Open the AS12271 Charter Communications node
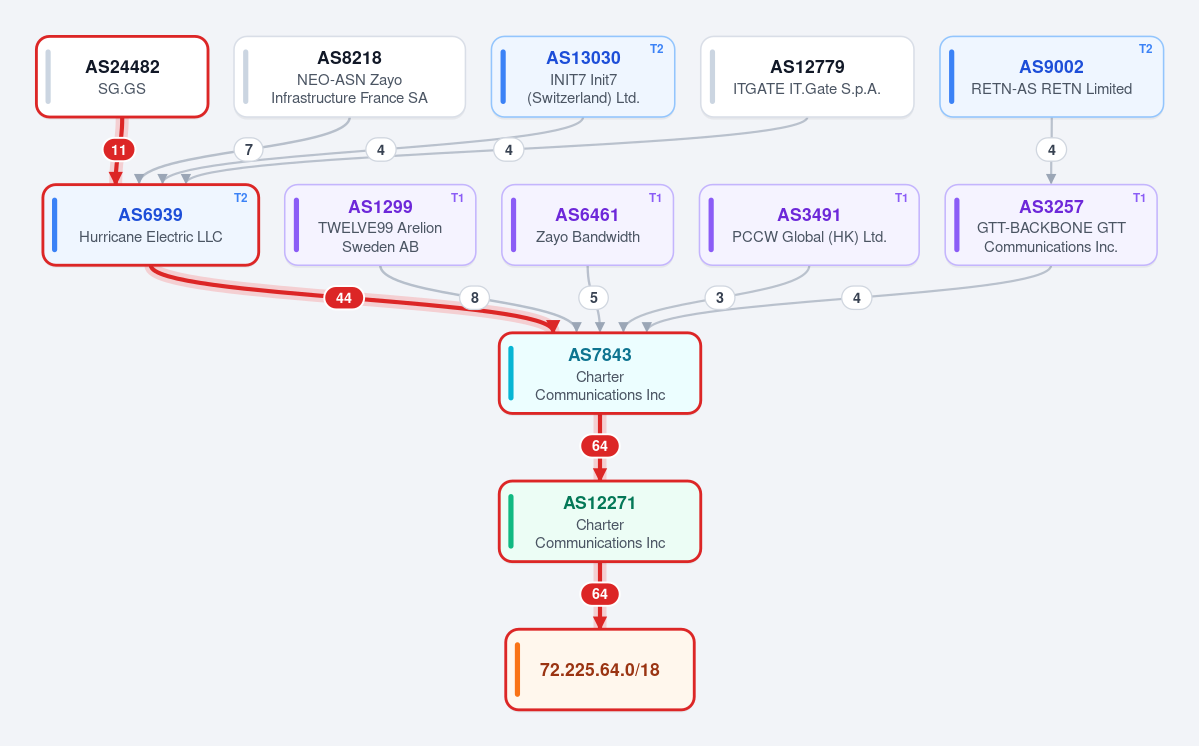1199x746 pixels. (x=600, y=521)
